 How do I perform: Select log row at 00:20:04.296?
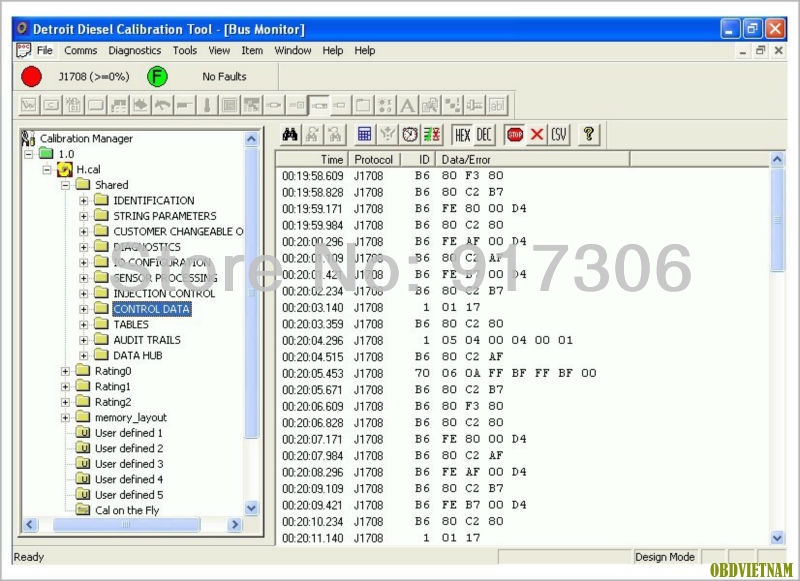522,340
